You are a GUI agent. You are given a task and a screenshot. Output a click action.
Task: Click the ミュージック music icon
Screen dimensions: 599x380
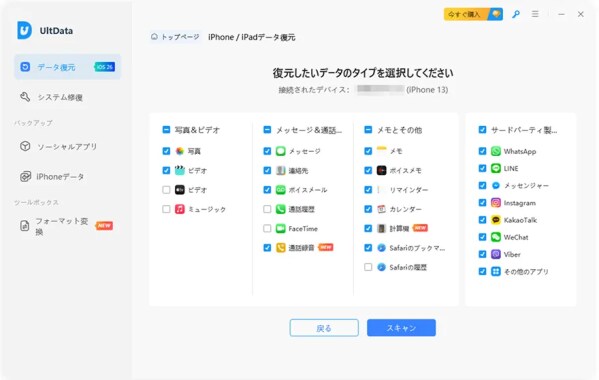tap(180, 209)
